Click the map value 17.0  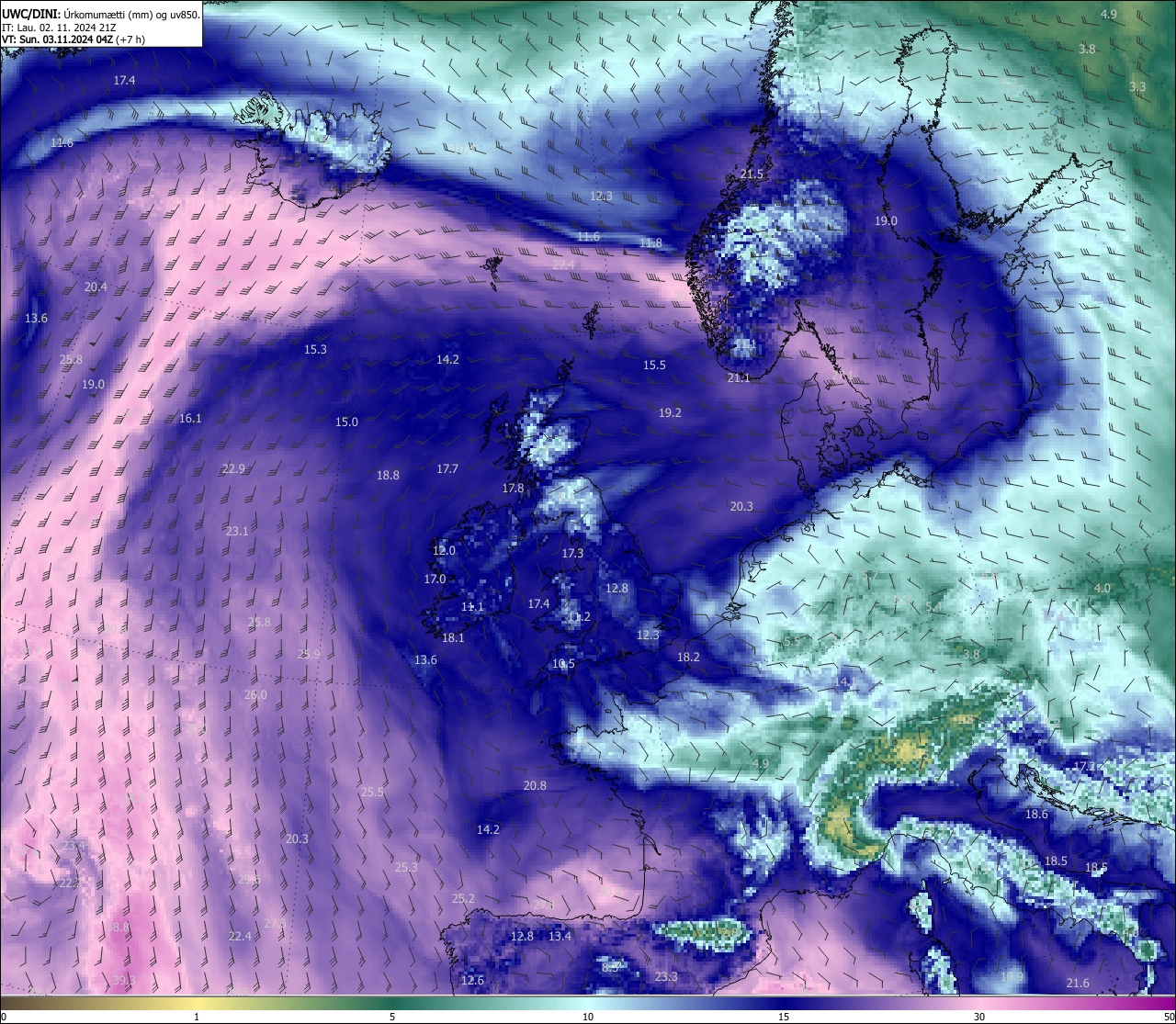click(435, 579)
